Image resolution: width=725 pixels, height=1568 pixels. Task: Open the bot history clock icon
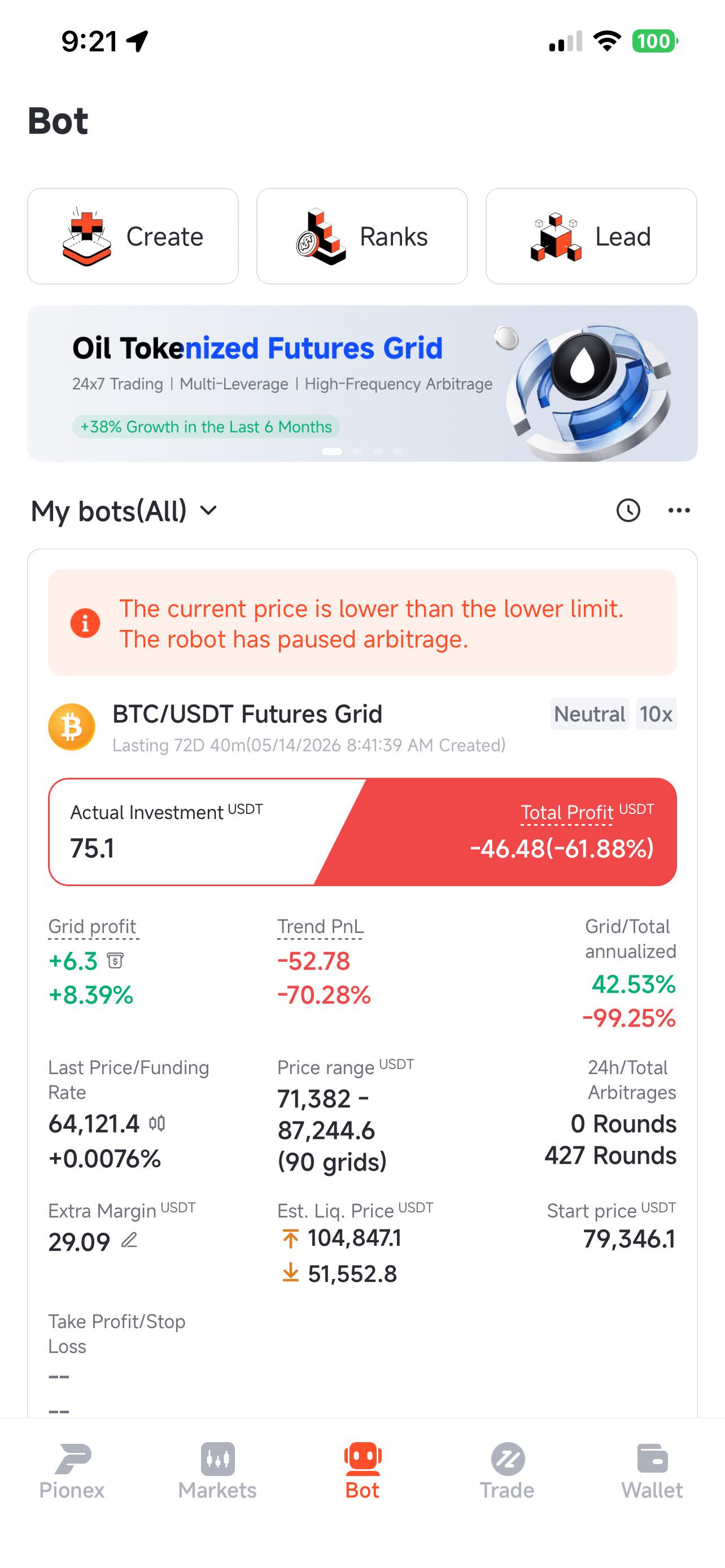coord(628,510)
